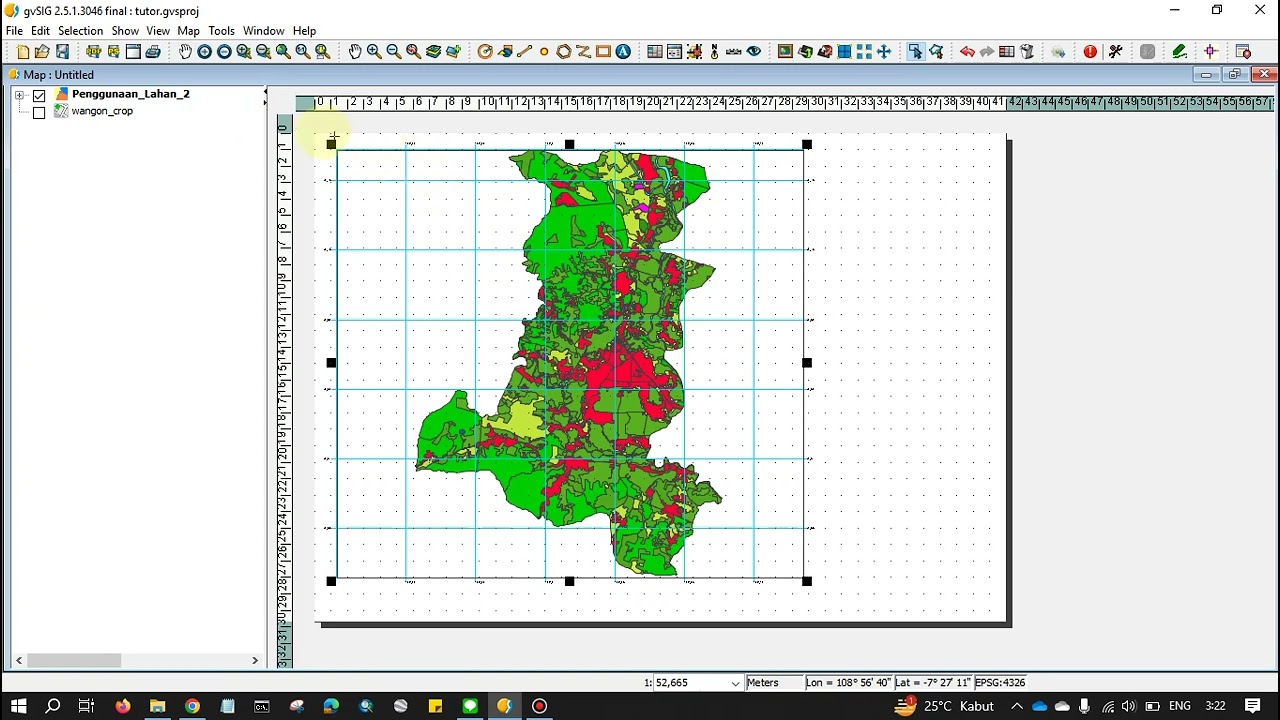1280x720 pixels.
Task: Export the layout to PDF
Action: (x=93, y=52)
